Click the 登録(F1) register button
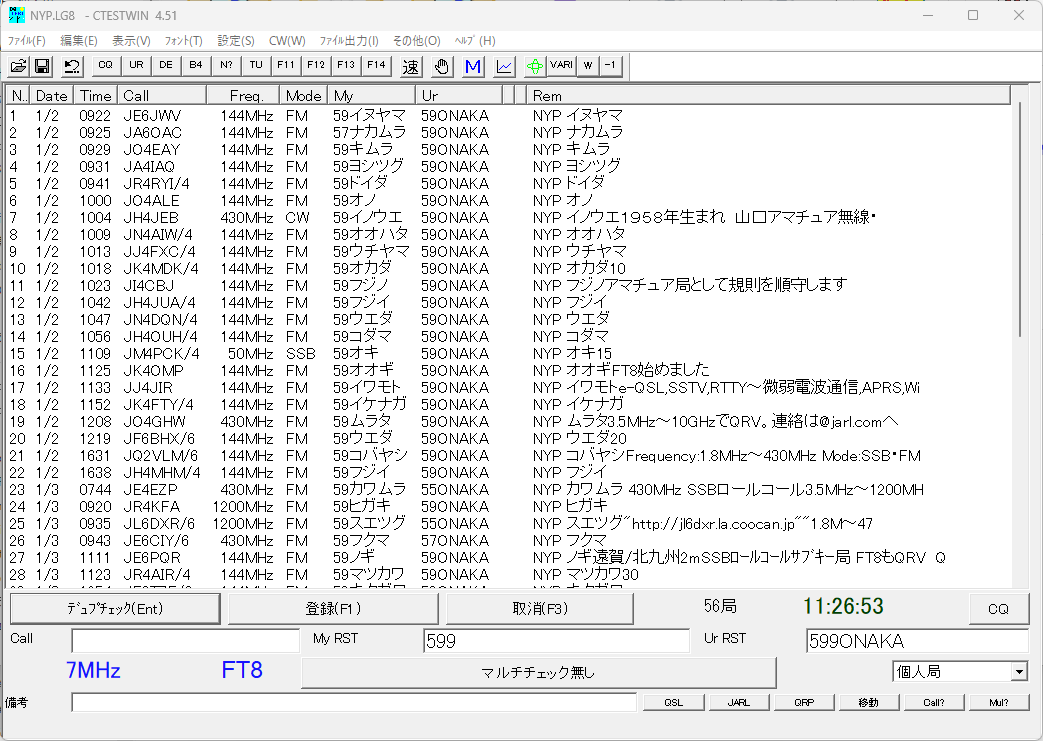This screenshot has width=1043, height=741. tap(333, 609)
